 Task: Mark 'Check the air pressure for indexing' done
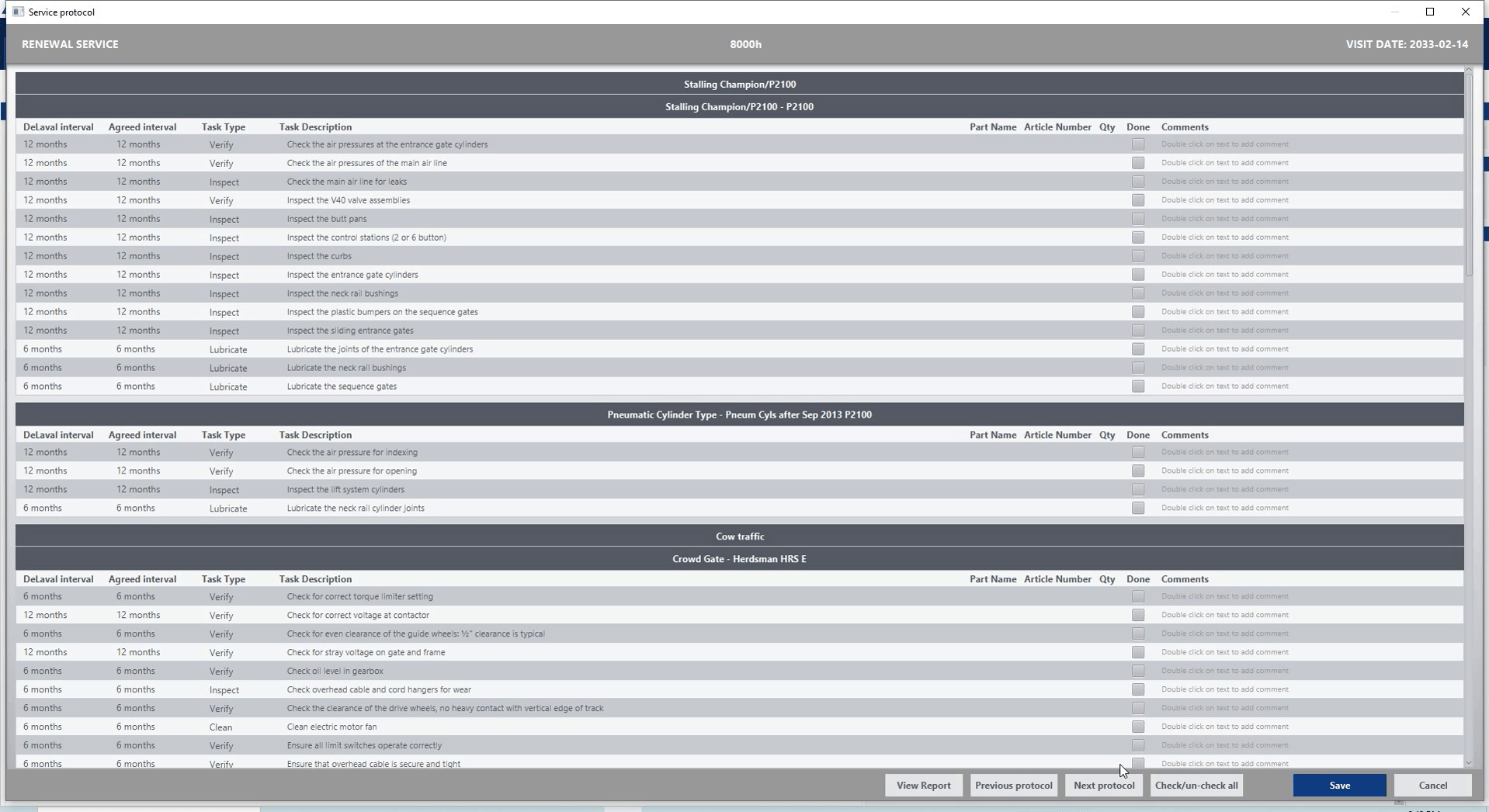pyautogui.click(x=1138, y=453)
